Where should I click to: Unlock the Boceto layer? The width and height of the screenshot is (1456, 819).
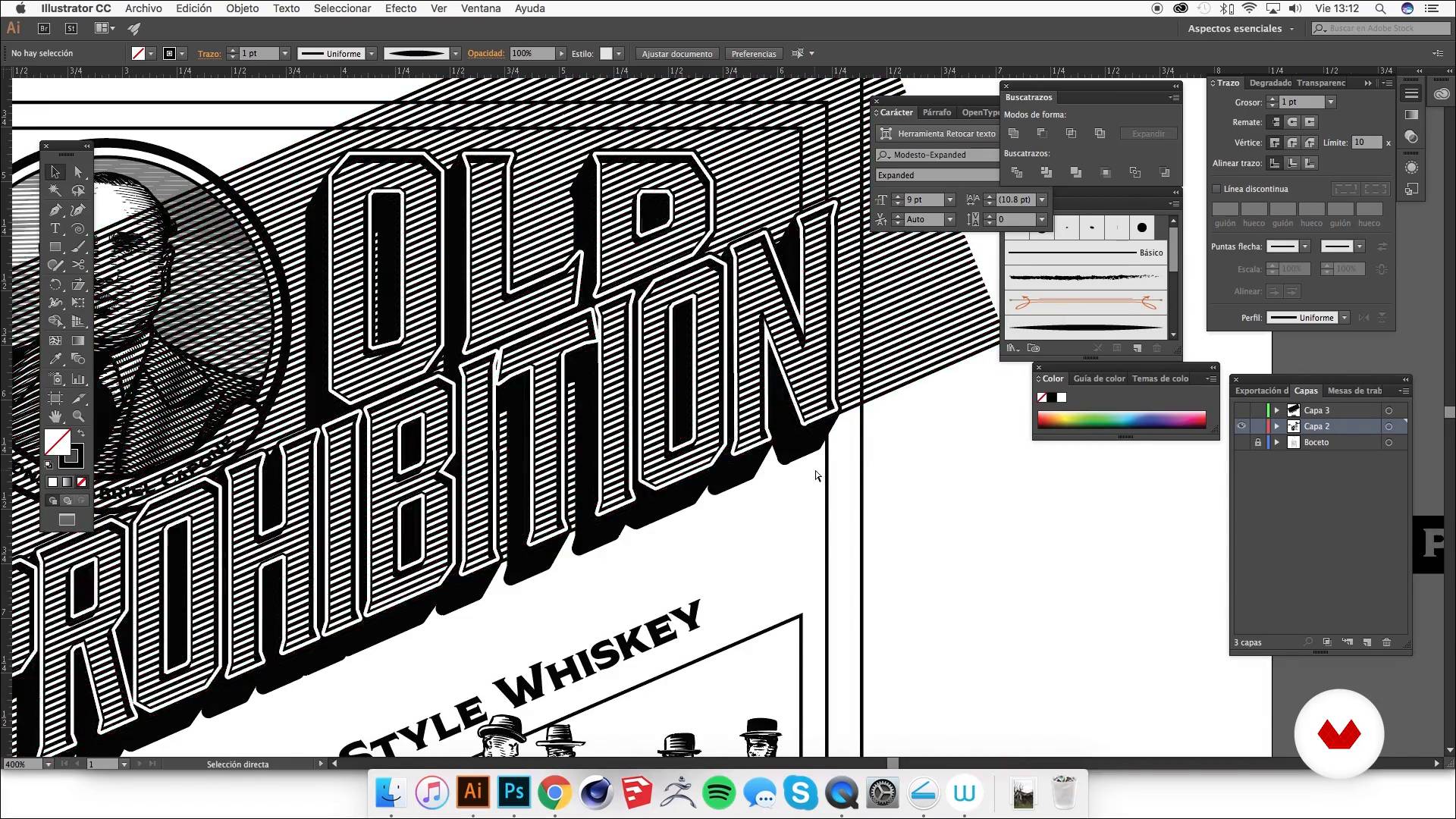coord(1257,442)
